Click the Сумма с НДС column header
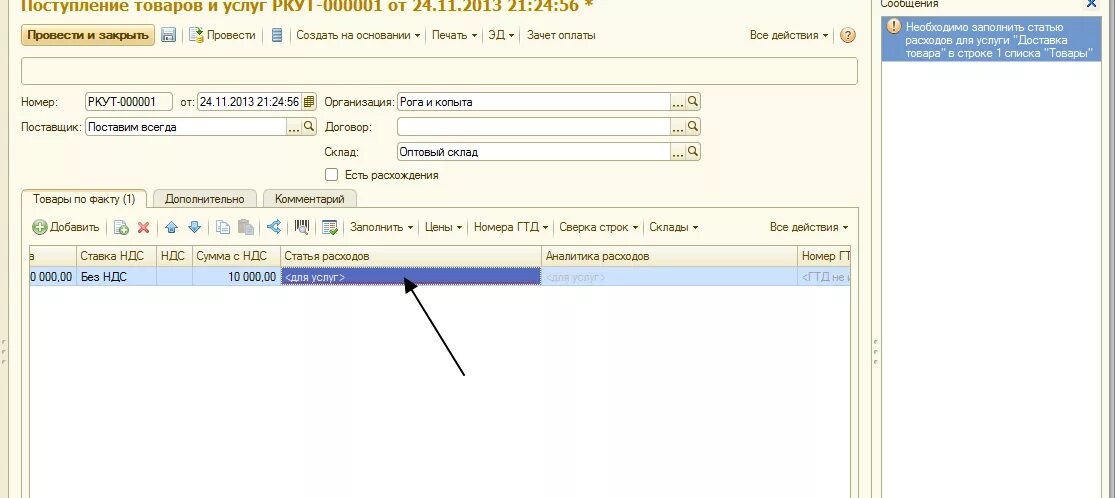 [237, 256]
